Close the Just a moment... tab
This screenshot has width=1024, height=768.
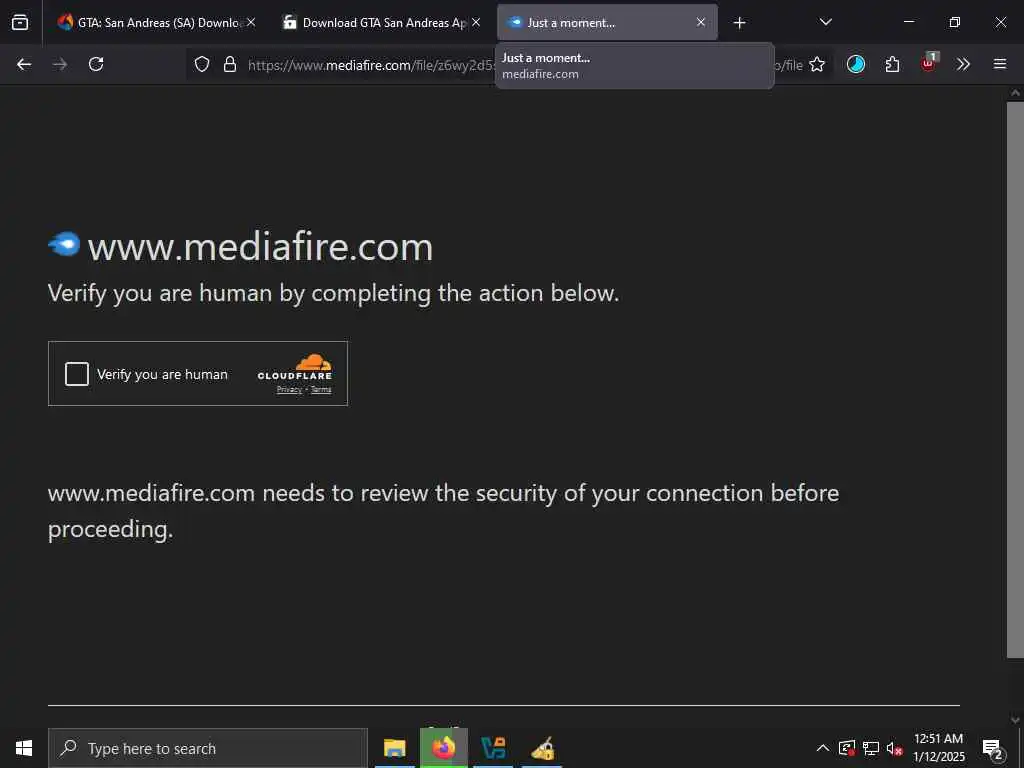tap(701, 22)
